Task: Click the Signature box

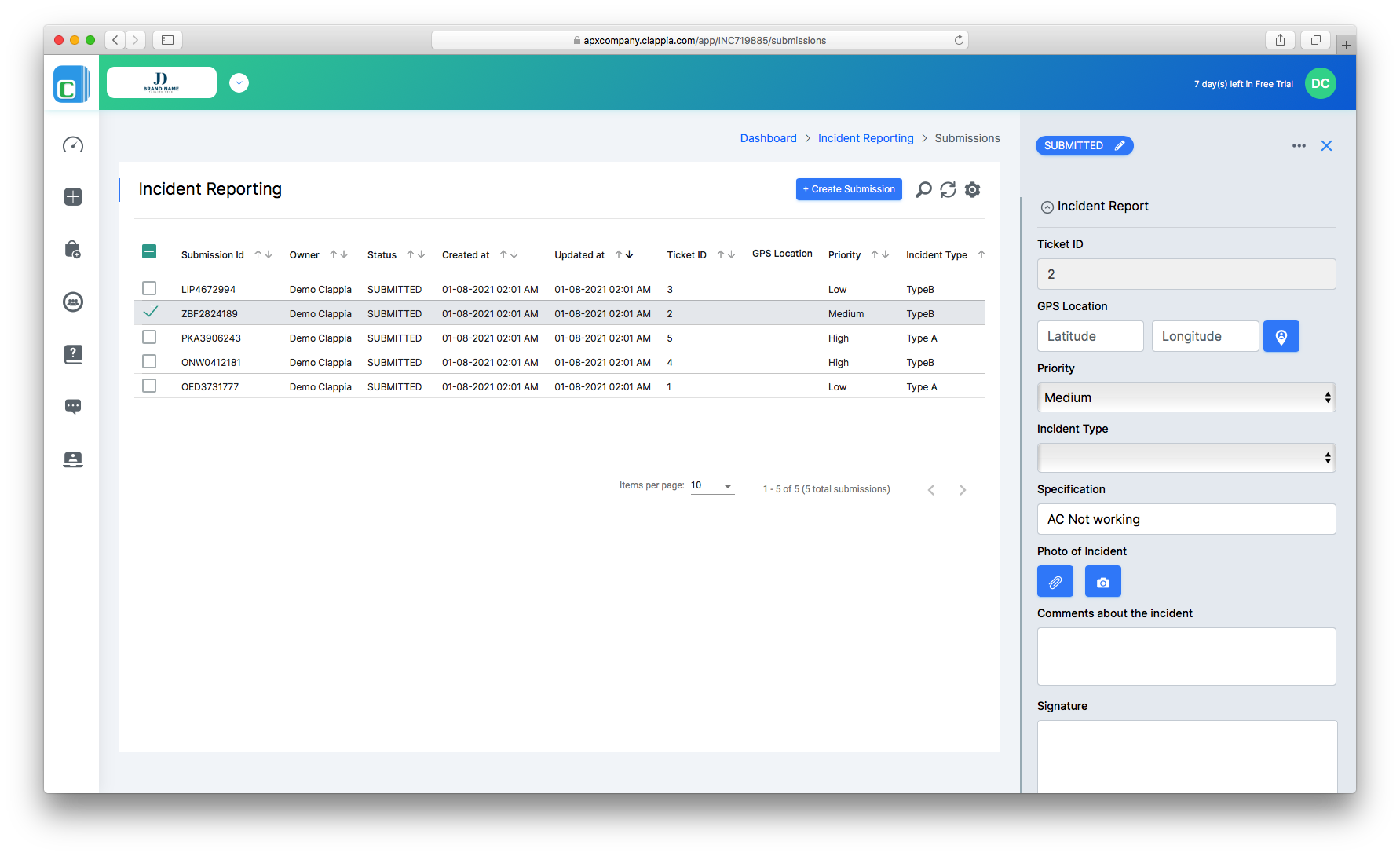Action: pyautogui.click(x=1186, y=757)
